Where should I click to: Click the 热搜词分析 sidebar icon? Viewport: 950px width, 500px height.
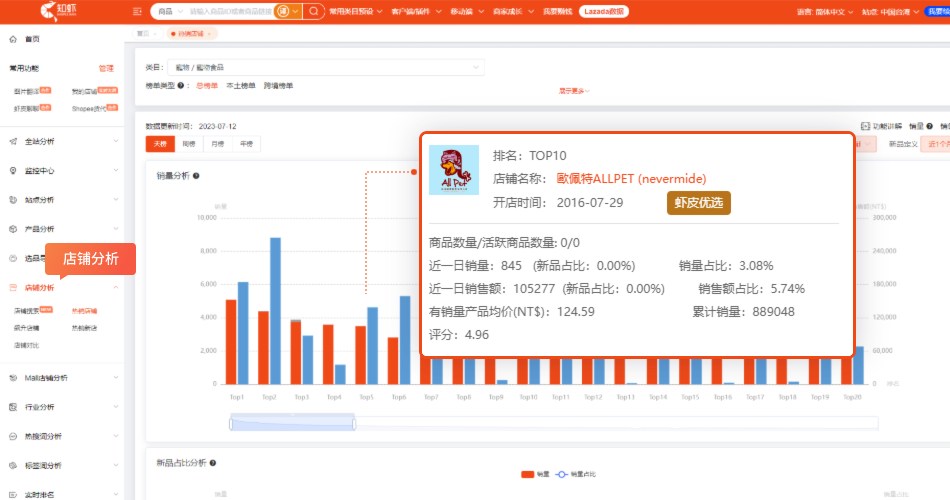[x=13, y=436]
